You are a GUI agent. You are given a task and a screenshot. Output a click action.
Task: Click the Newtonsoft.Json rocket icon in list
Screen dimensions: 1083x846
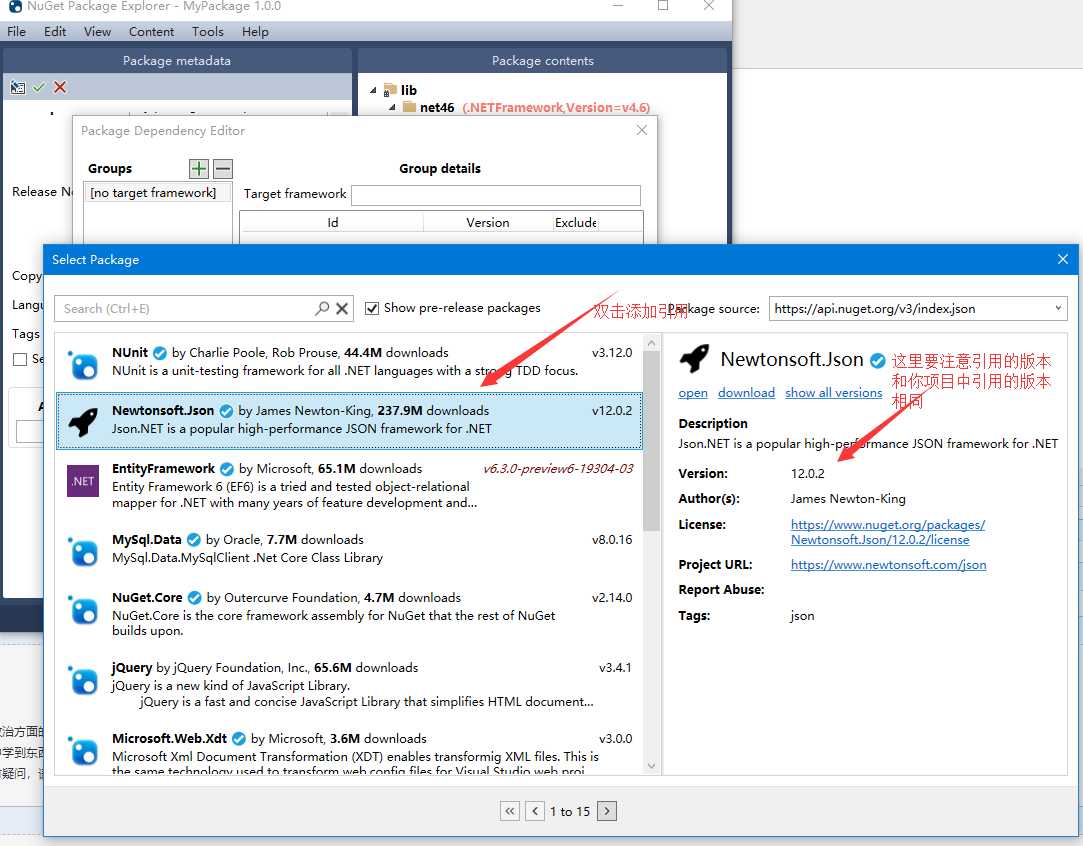click(x=83, y=421)
